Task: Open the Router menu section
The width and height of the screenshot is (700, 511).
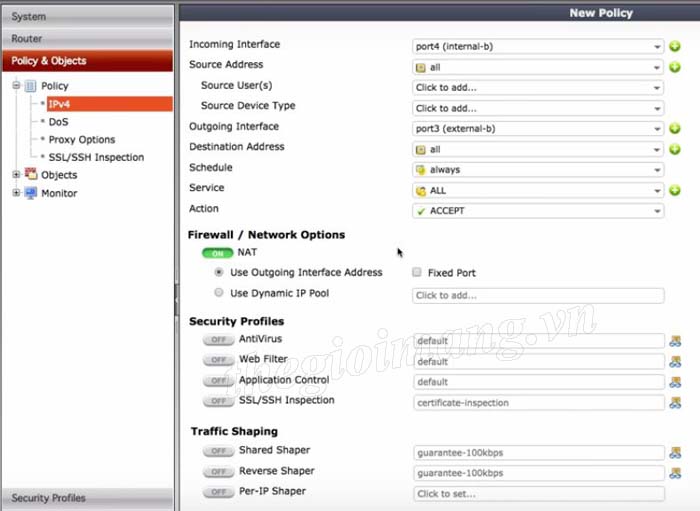Action: click(87, 38)
